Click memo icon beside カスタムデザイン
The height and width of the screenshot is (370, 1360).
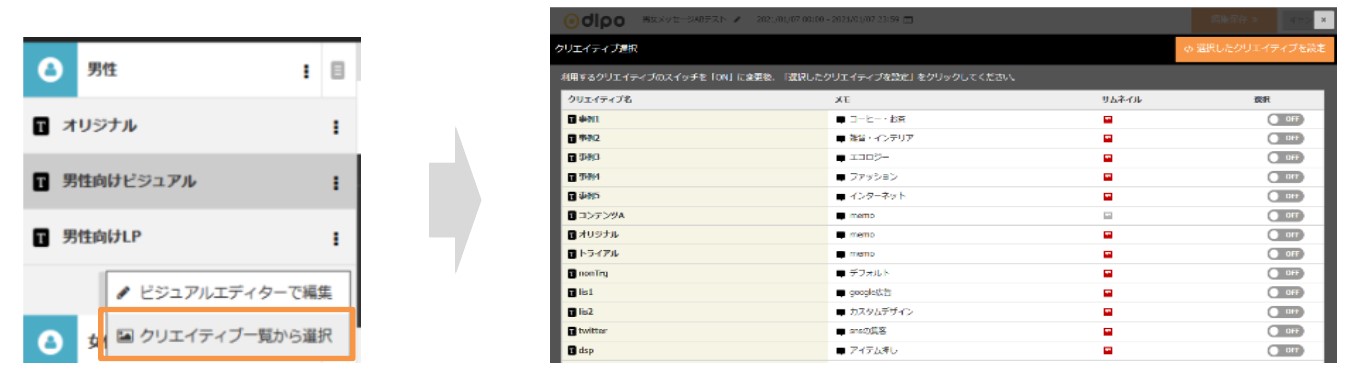coord(841,312)
